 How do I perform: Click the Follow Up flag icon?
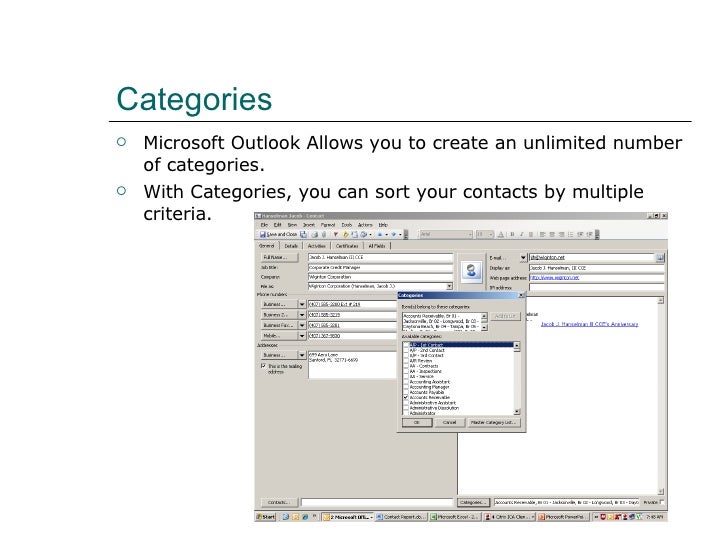[335, 234]
